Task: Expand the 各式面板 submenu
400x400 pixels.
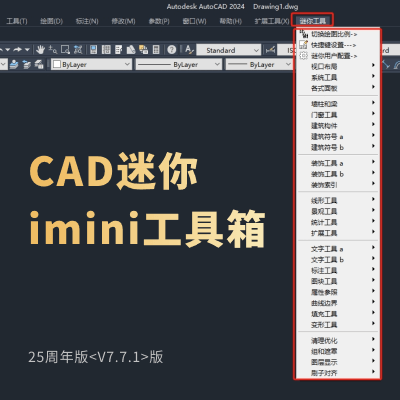Action: (x=337, y=88)
